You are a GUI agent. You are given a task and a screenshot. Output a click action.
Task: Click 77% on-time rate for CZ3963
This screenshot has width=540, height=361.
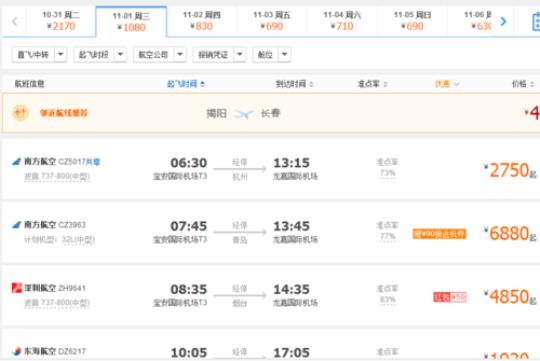pyautogui.click(x=387, y=236)
